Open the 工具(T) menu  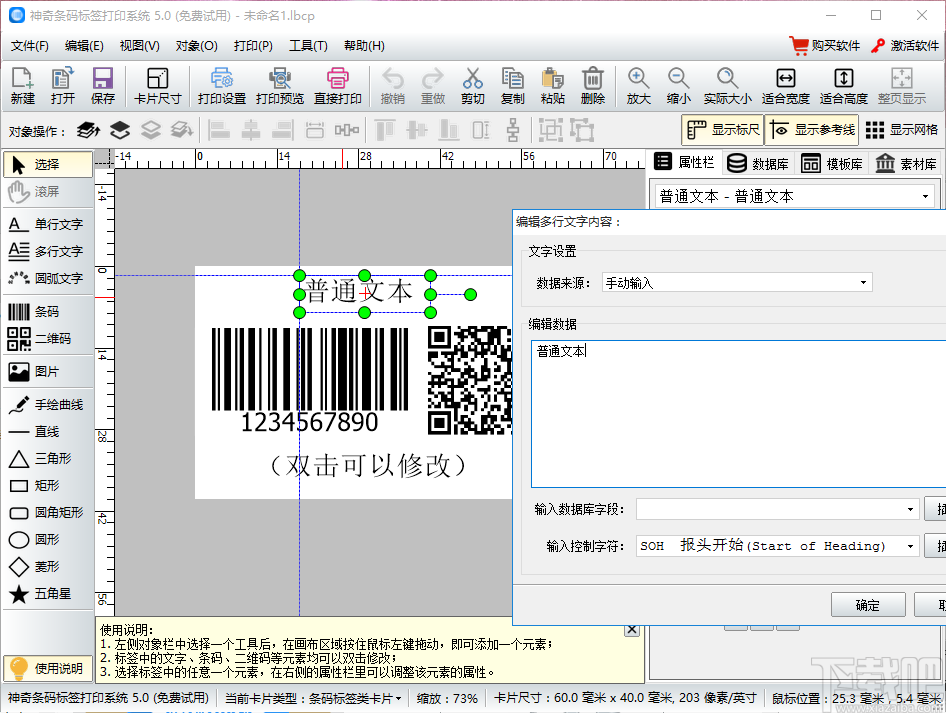pos(308,45)
